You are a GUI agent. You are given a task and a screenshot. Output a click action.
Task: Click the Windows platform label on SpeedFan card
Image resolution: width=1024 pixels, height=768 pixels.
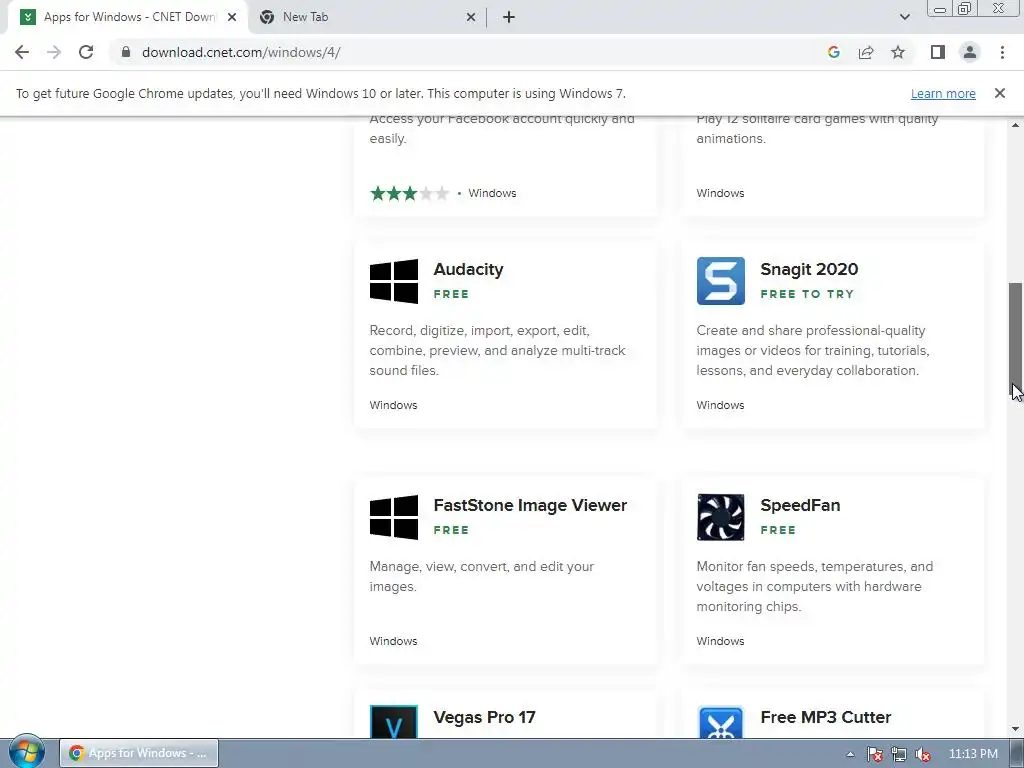pyautogui.click(x=720, y=641)
